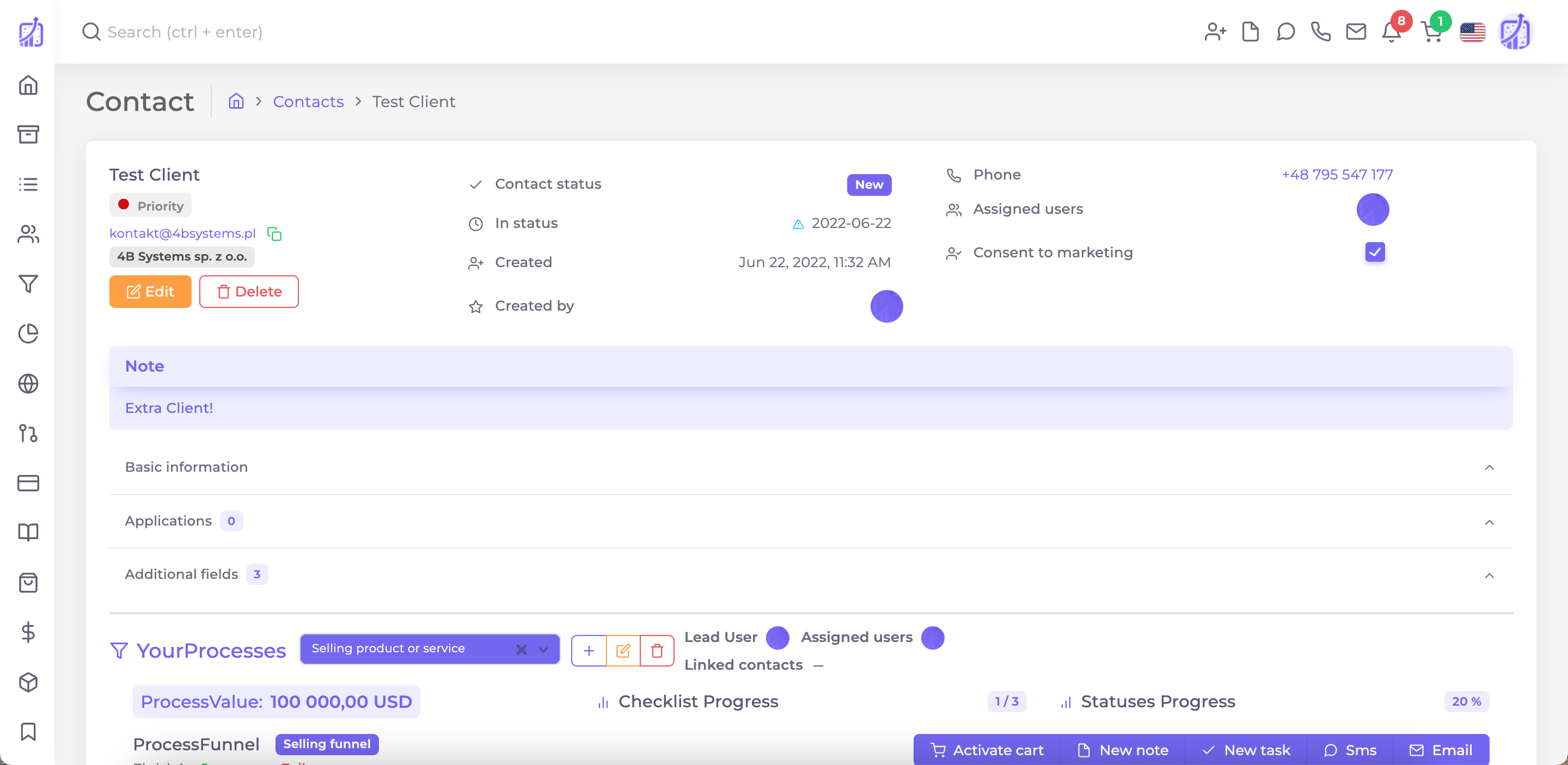Uncheck the Consent to marketing checkbox
Viewport: 1568px width, 765px height.
[1374, 252]
